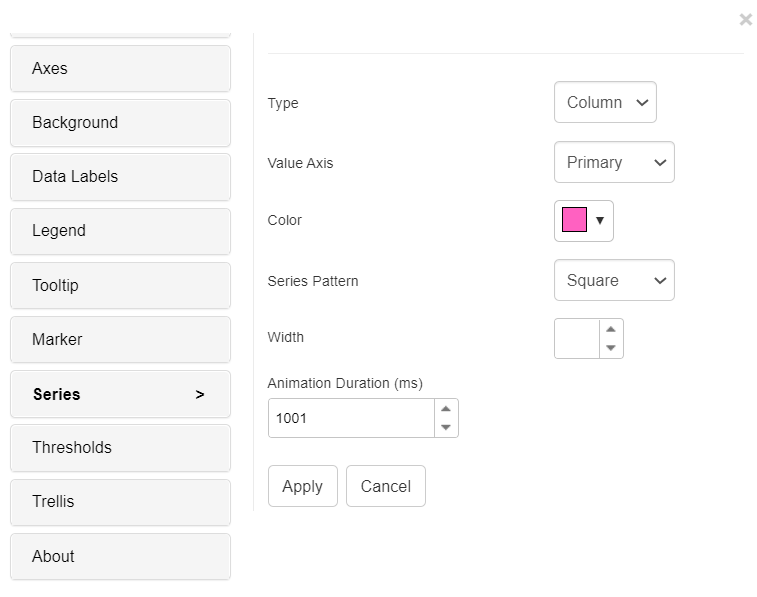Increase Width with the up arrow
This screenshot has height=597, width=757.
[611, 329]
